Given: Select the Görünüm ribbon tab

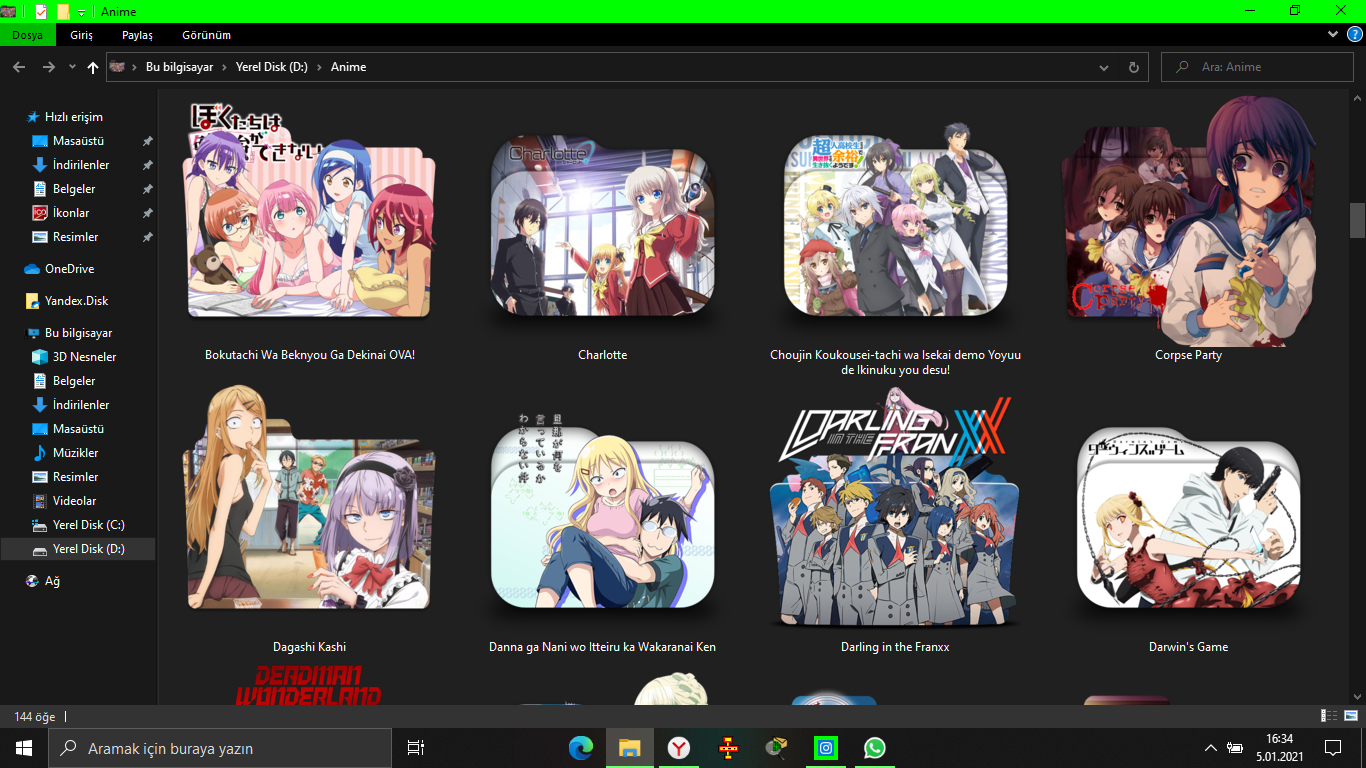Looking at the screenshot, I should coord(207,35).
